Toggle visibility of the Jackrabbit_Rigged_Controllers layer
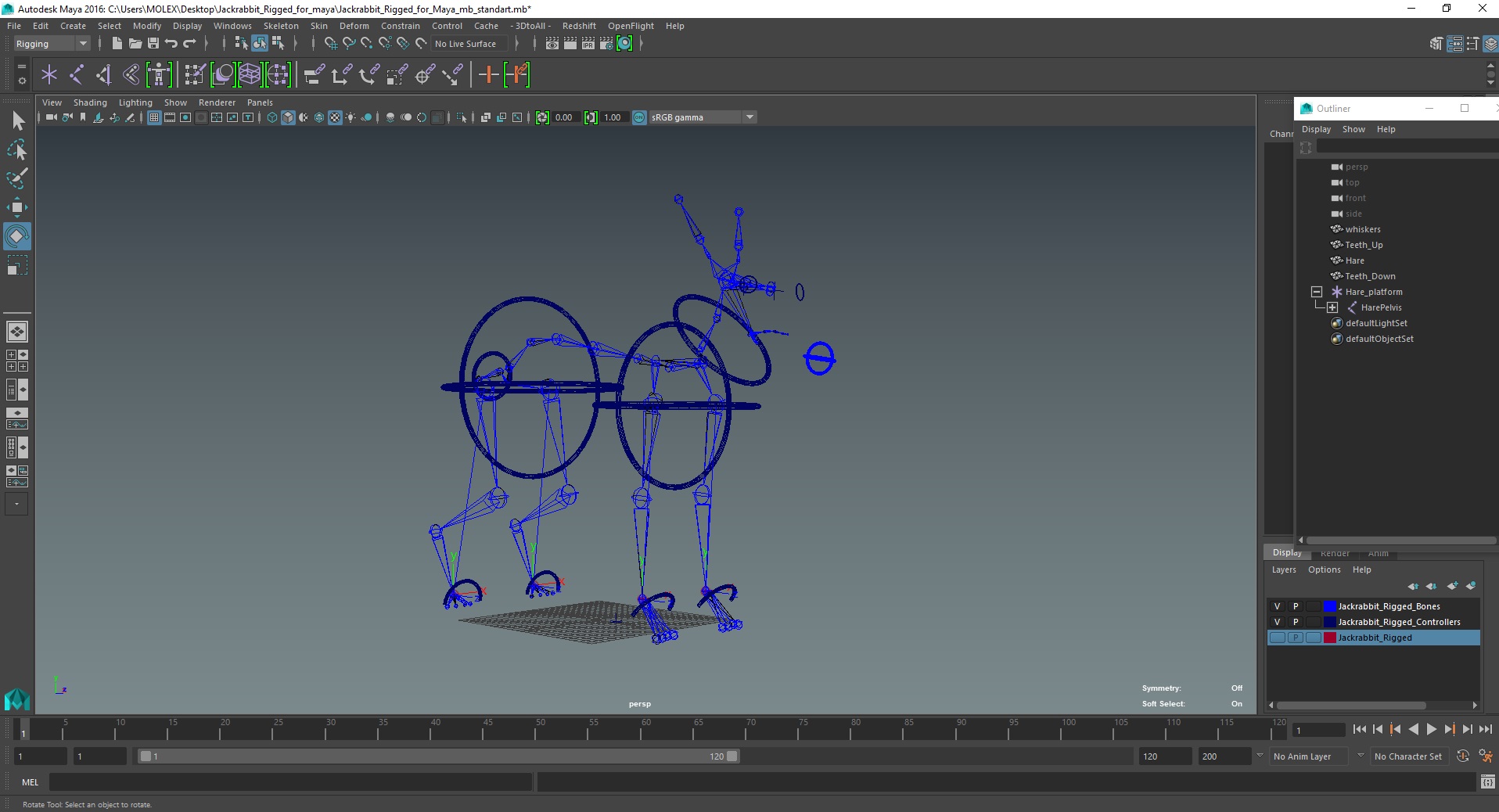 tap(1277, 622)
